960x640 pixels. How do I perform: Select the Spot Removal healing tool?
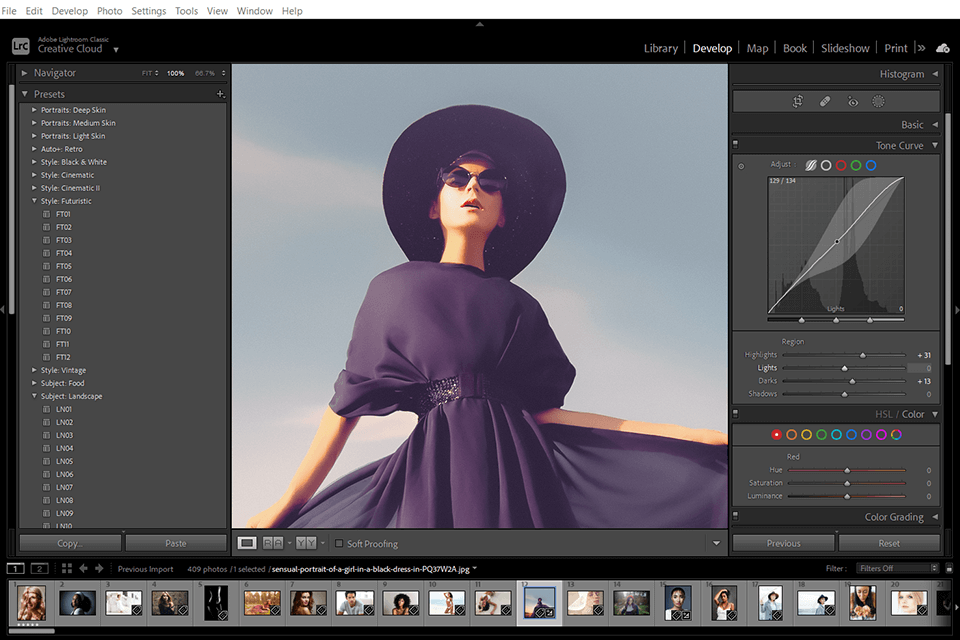825,101
